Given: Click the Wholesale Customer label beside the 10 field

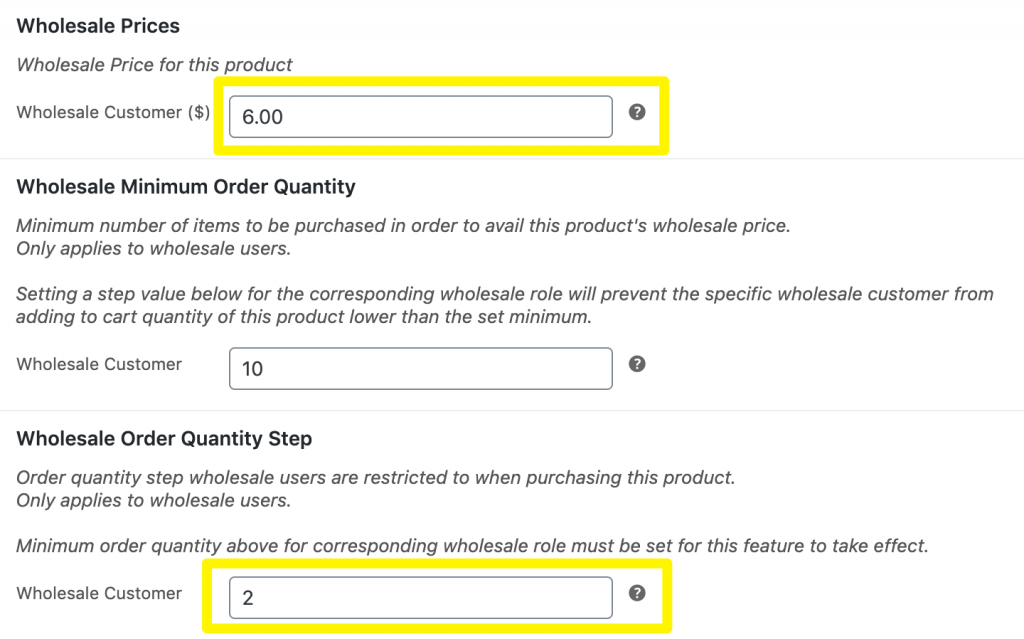Looking at the screenshot, I should (x=99, y=364).
